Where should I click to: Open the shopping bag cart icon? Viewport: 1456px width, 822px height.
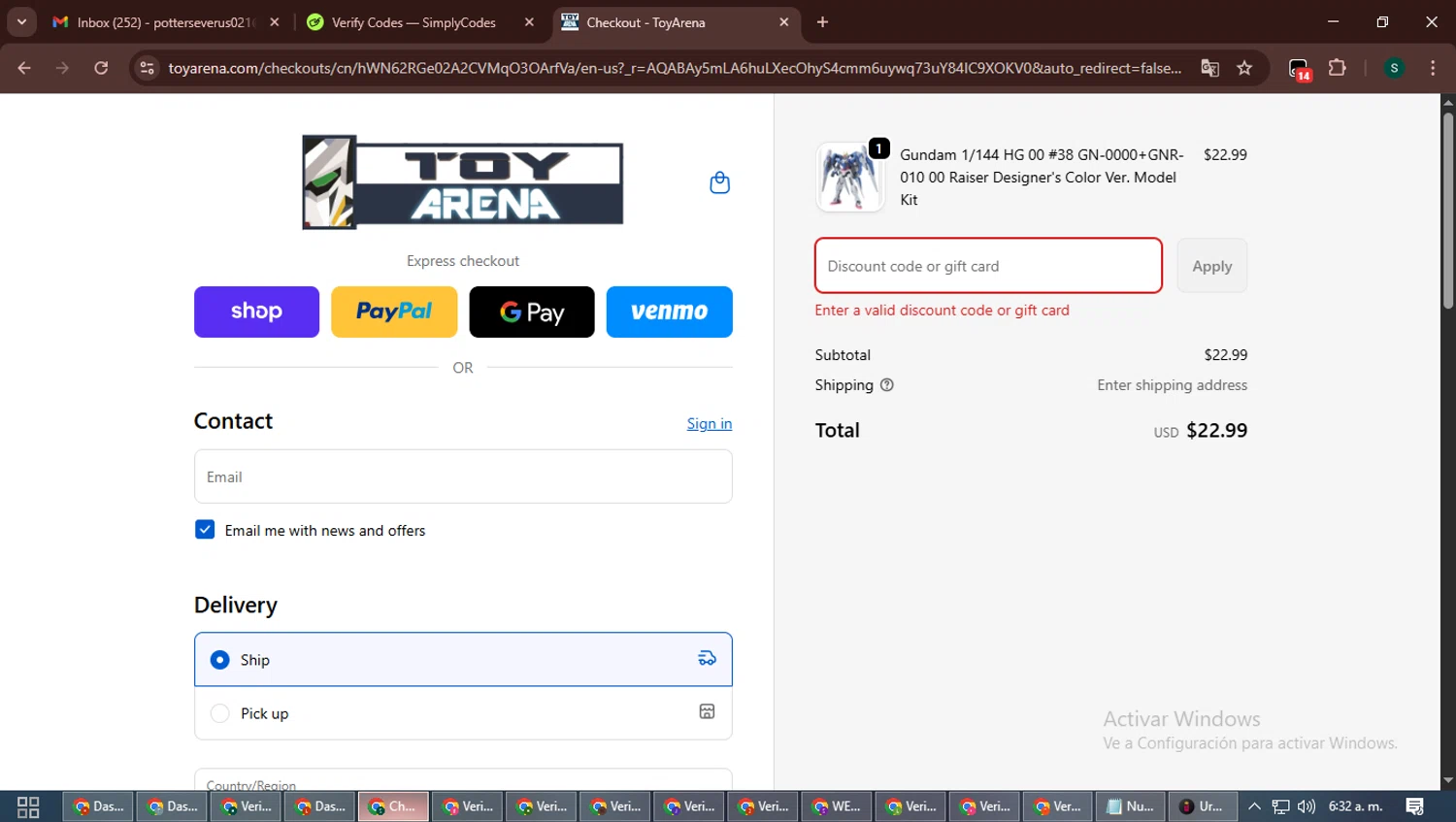click(719, 182)
